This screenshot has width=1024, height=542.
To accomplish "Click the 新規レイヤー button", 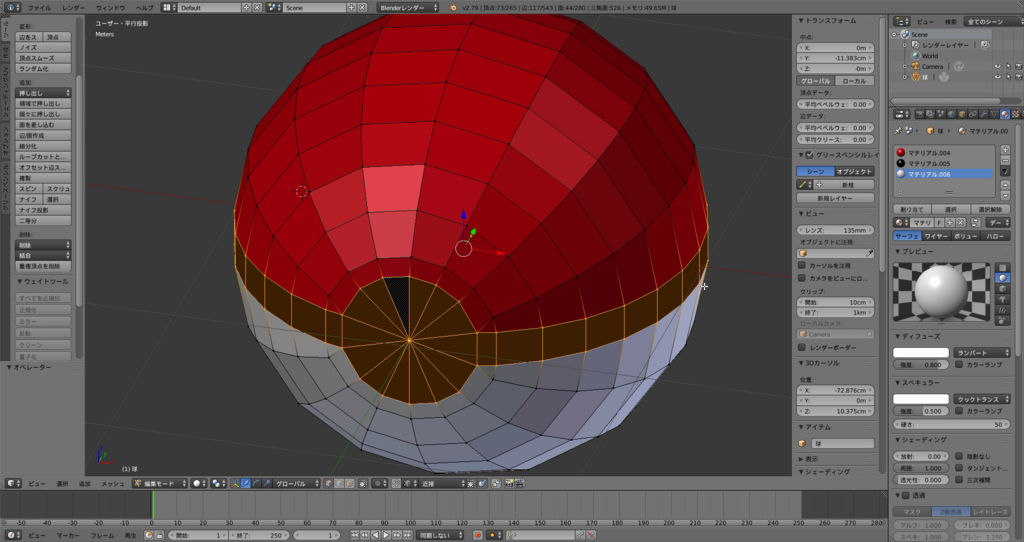I will pyautogui.click(x=836, y=198).
